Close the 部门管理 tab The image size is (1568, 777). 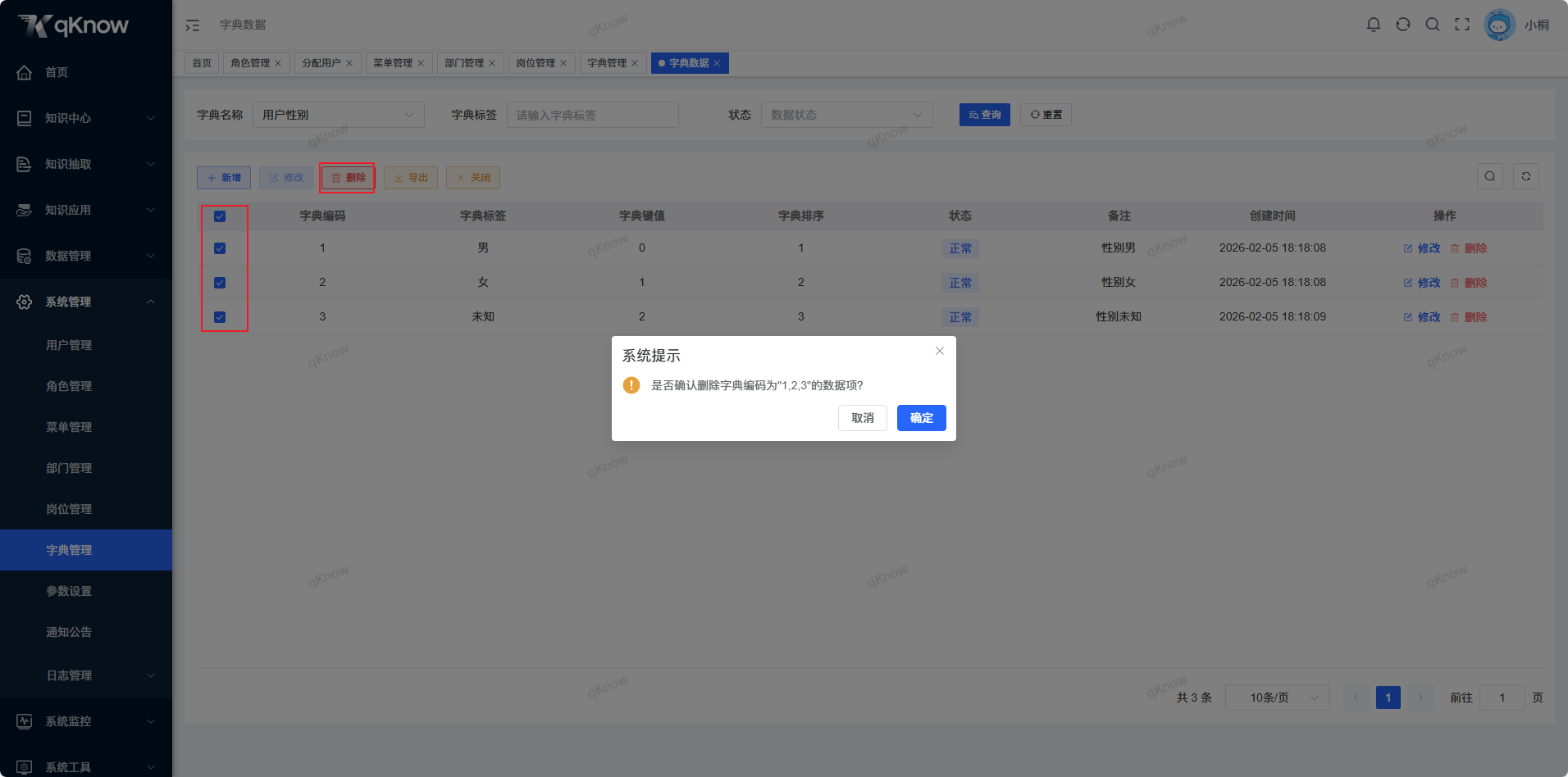click(492, 63)
